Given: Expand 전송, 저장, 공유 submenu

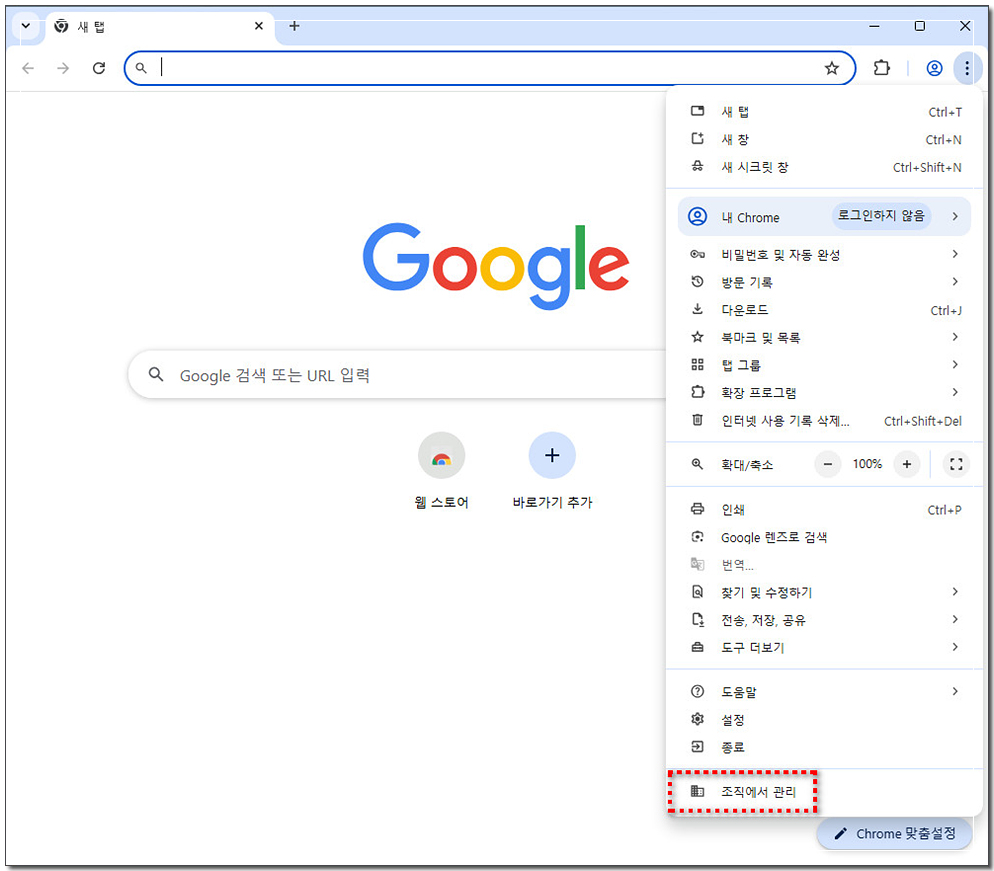Looking at the screenshot, I should pos(825,620).
